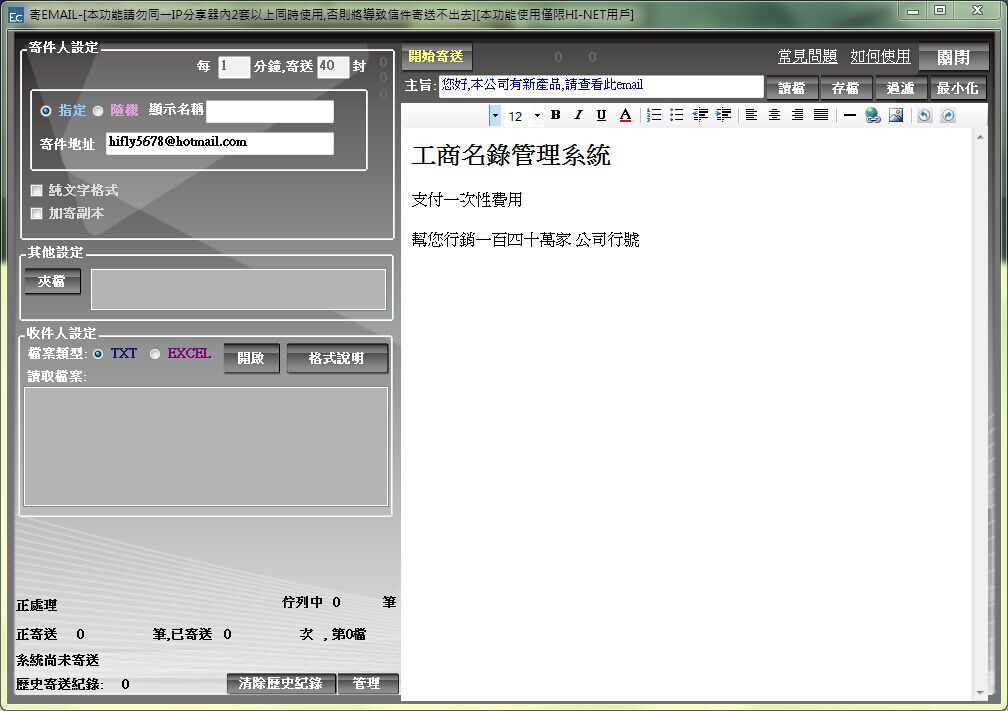
Task: Insert an image into the email
Action: click(896, 115)
